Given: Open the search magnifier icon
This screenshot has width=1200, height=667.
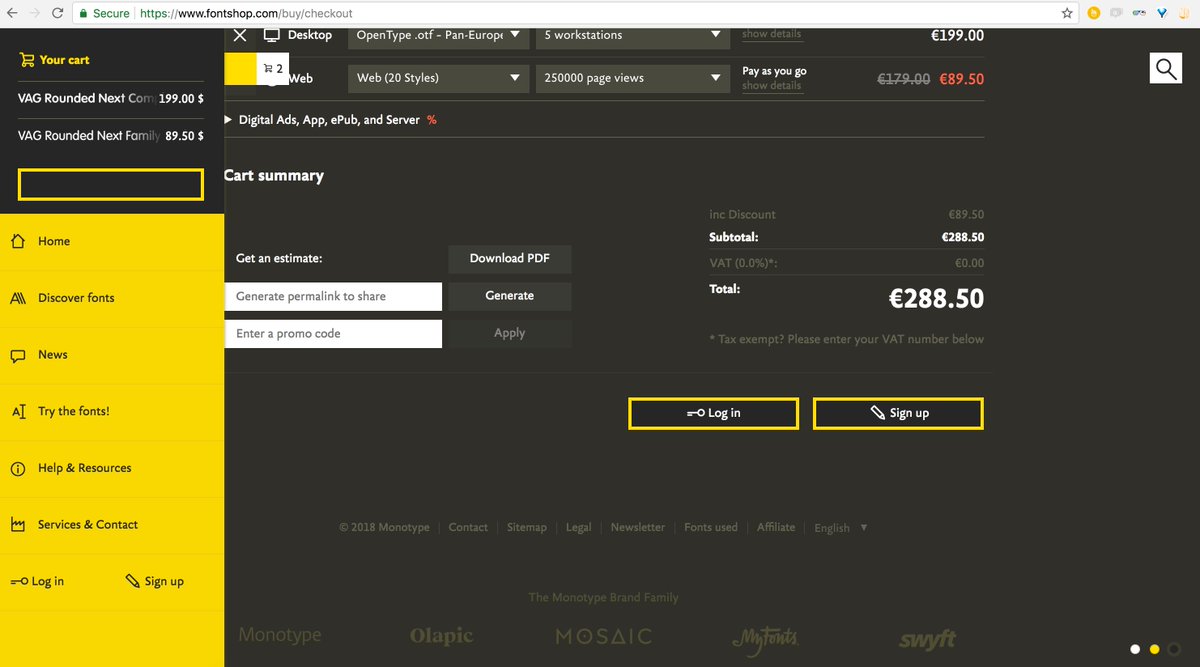Looking at the screenshot, I should pos(1165,68).
